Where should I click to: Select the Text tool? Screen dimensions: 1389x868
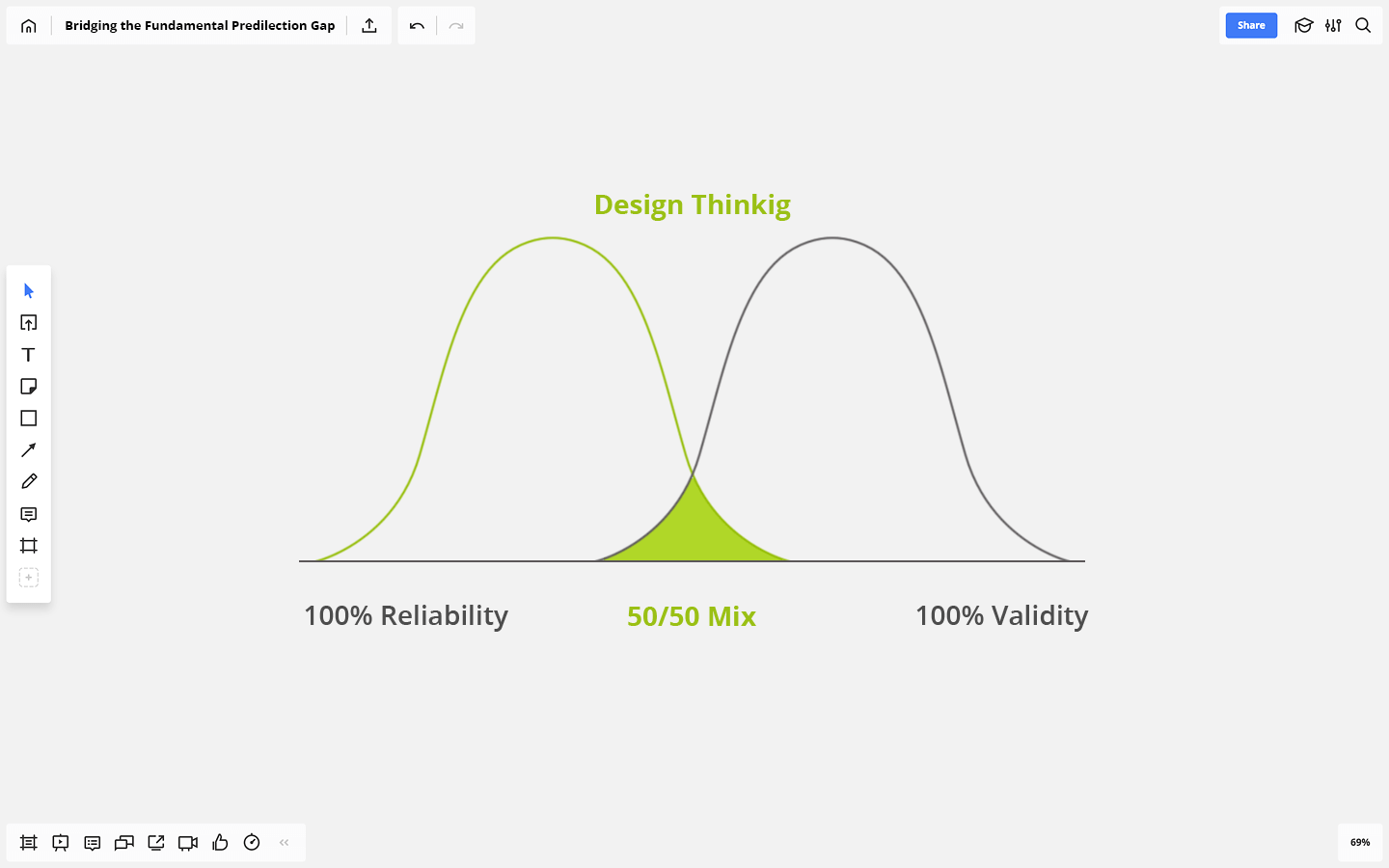[29, 354]
